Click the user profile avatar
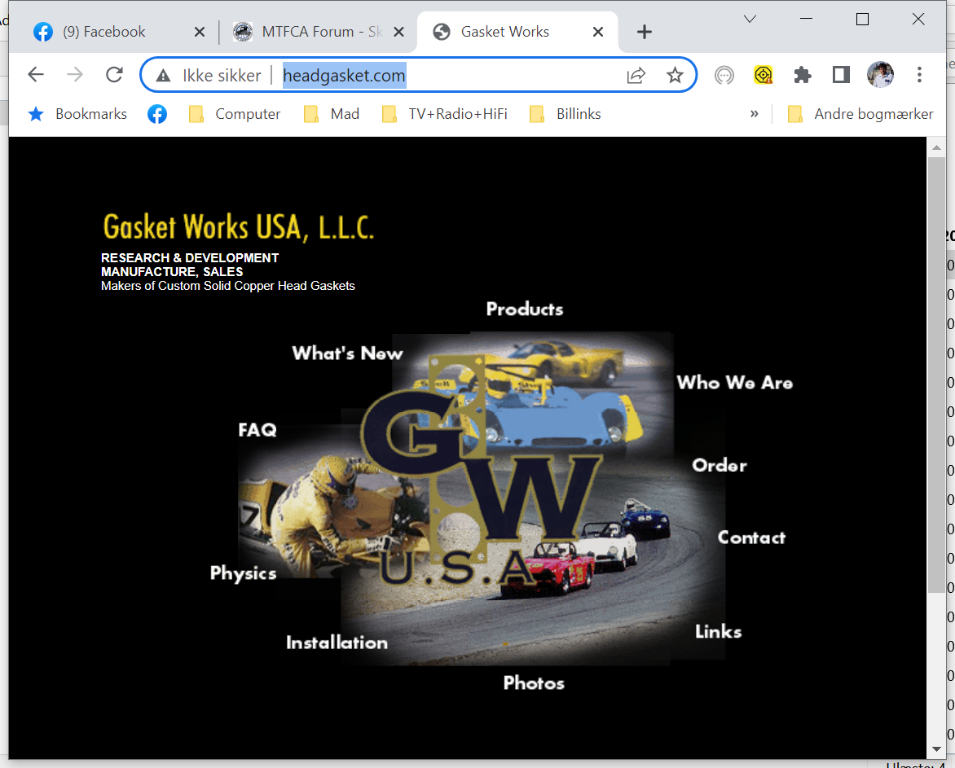 click(880, 75)
